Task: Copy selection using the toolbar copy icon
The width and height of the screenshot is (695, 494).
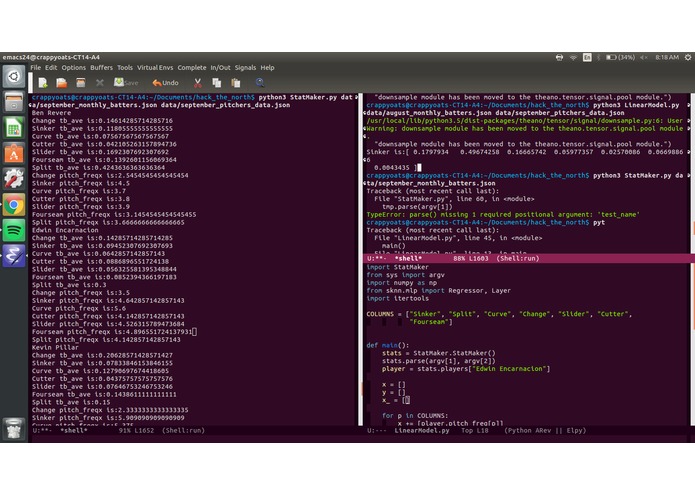Action: 217,82
